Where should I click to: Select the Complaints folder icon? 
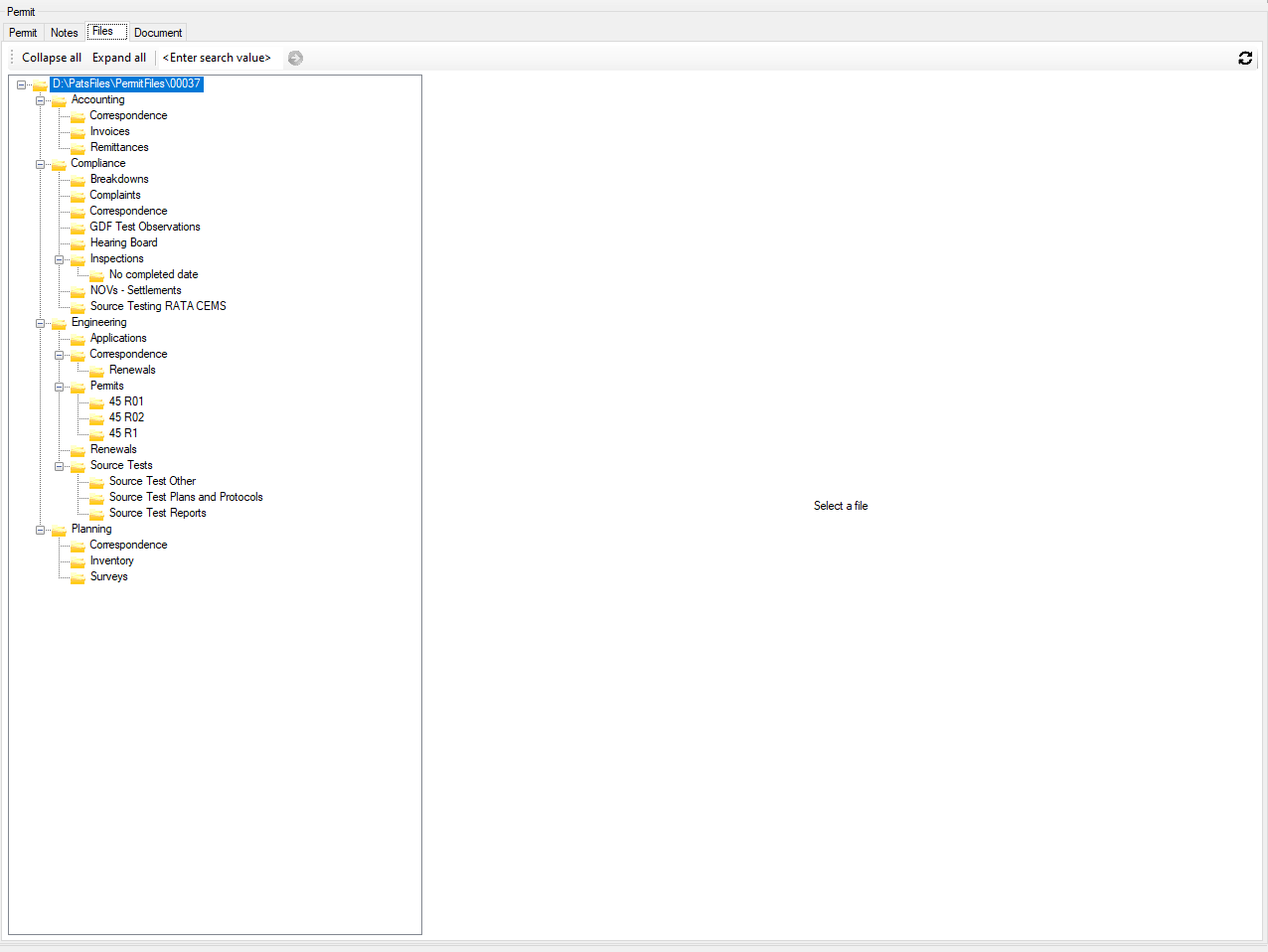point(78,195)
